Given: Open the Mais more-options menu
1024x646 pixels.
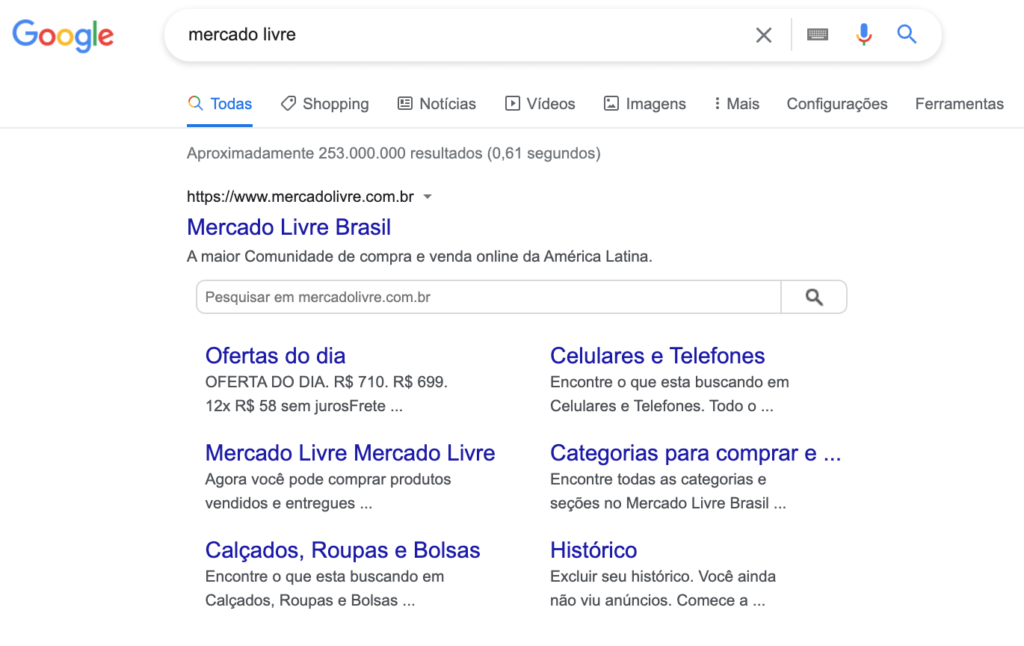Looking at the screenshot, I should 737,104.
